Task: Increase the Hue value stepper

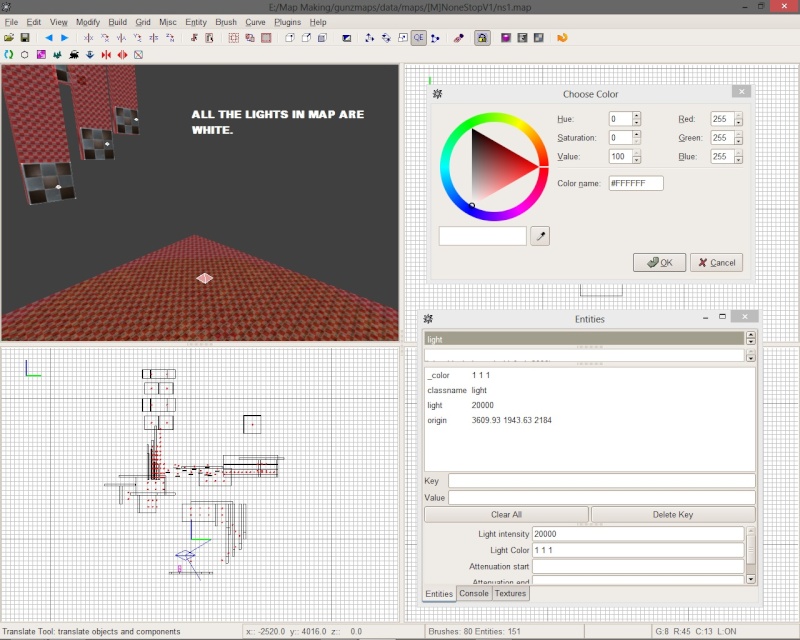Action: point(636,115)
